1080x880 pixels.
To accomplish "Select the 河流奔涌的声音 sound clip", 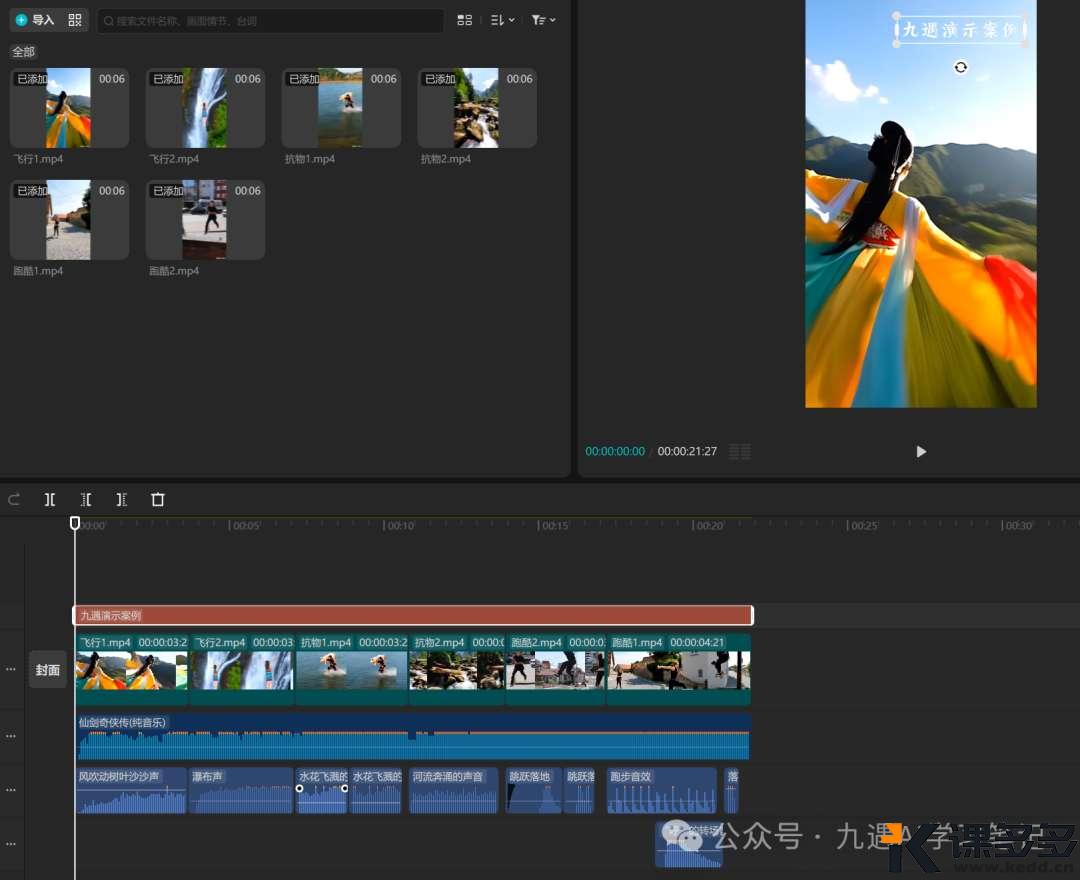I will (453, 790).
